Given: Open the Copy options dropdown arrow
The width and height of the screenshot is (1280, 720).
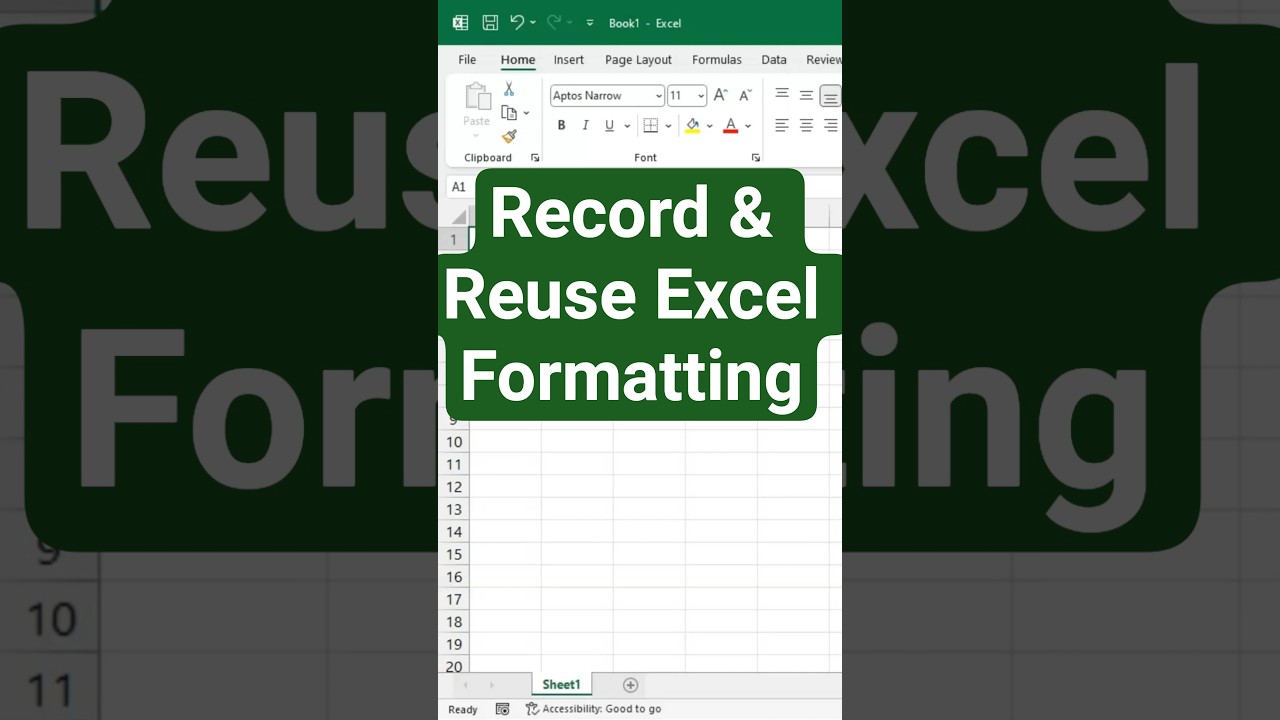Looking at the screenshot, I should pos(527,113).
